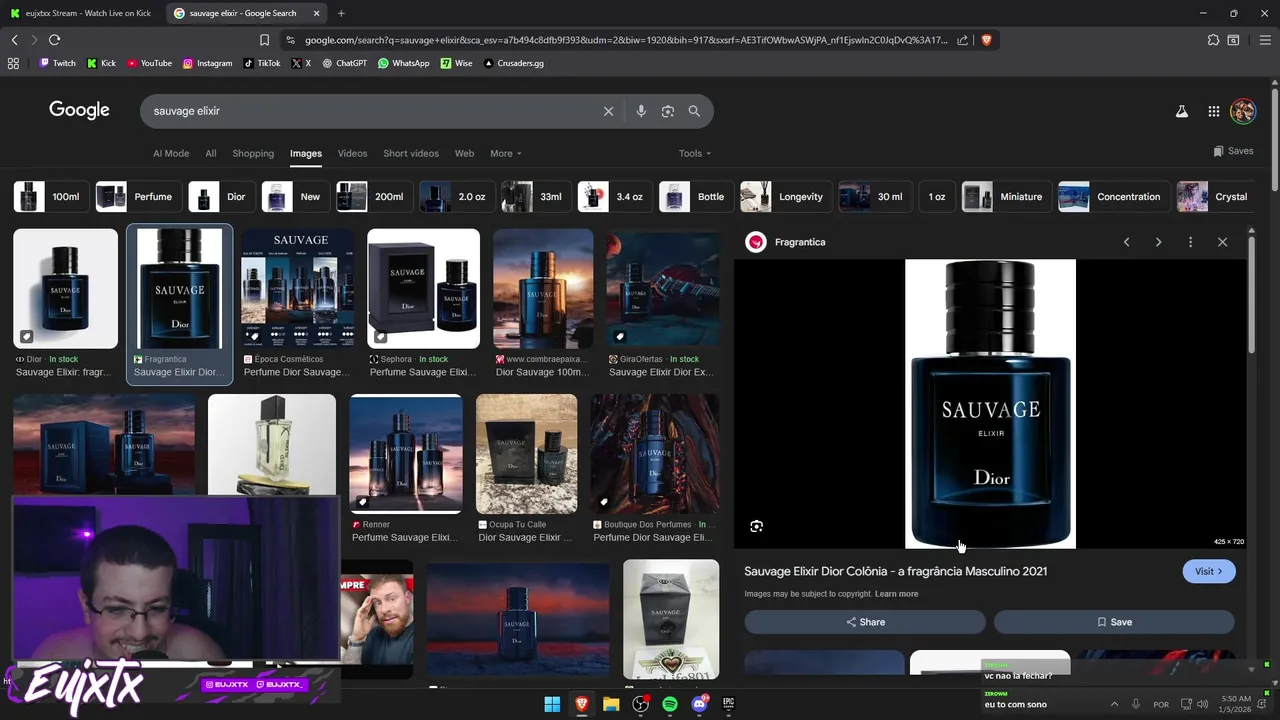Viewport: 1280px width, 720px height.
Task: Show hidden system tray icons chevron
Action: [1114, 704]
